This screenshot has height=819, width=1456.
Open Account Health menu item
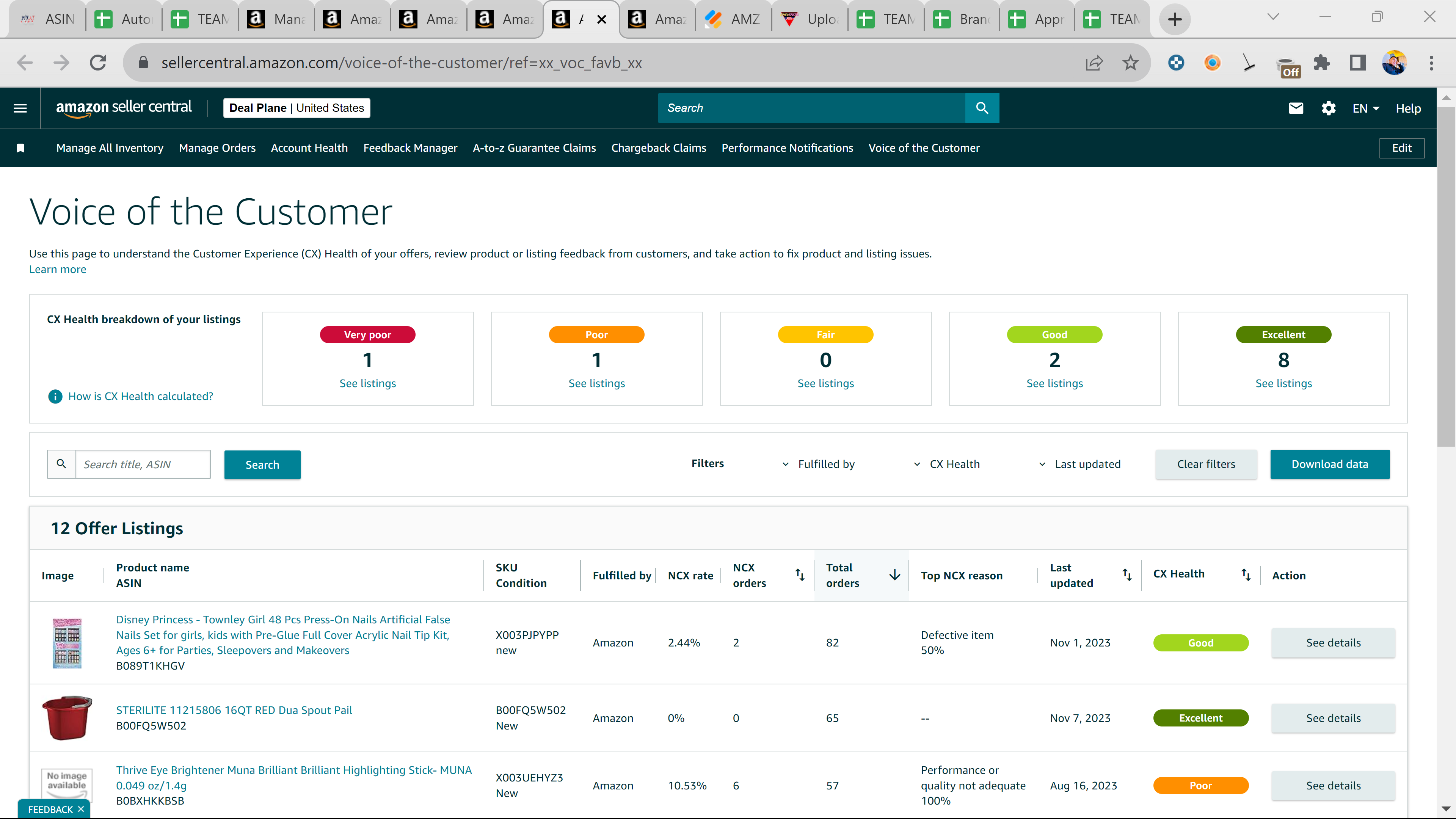point(309,148)
